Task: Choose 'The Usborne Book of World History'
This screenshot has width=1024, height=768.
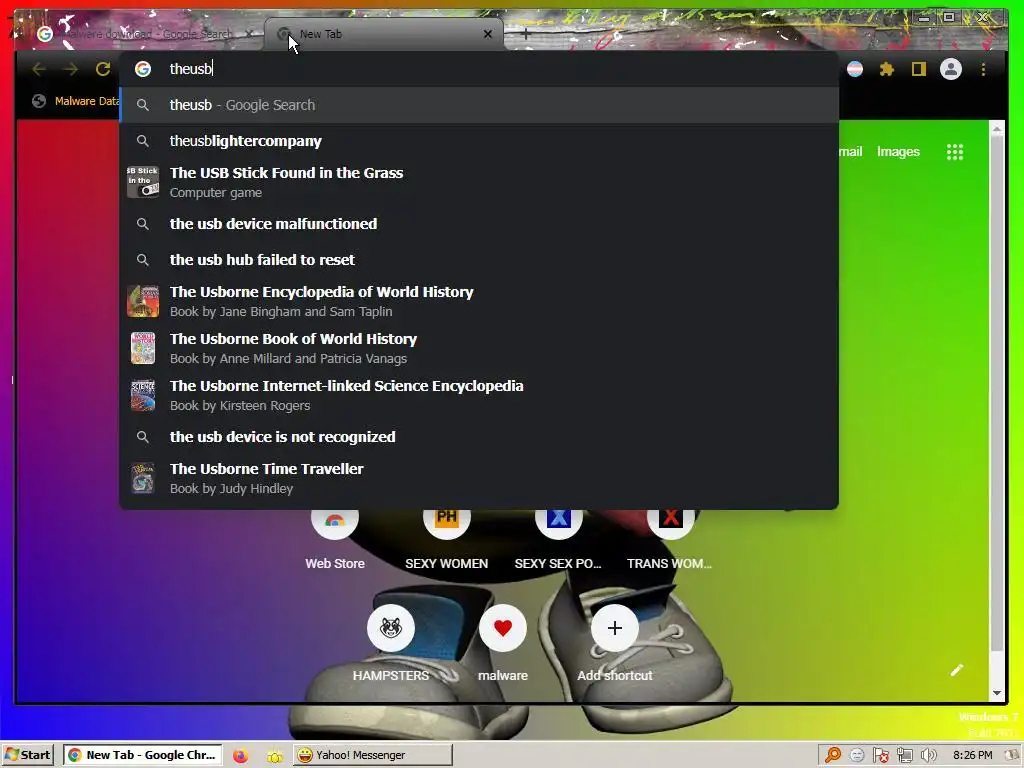Action: (x=479, y=348)
